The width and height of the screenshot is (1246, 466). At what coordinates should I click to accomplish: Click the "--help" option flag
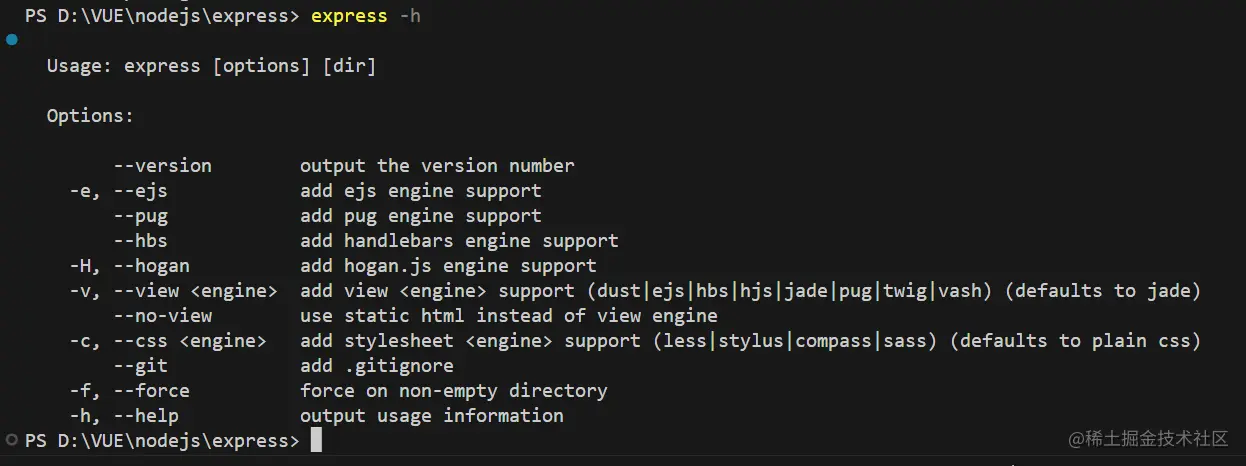click(146, 416)
